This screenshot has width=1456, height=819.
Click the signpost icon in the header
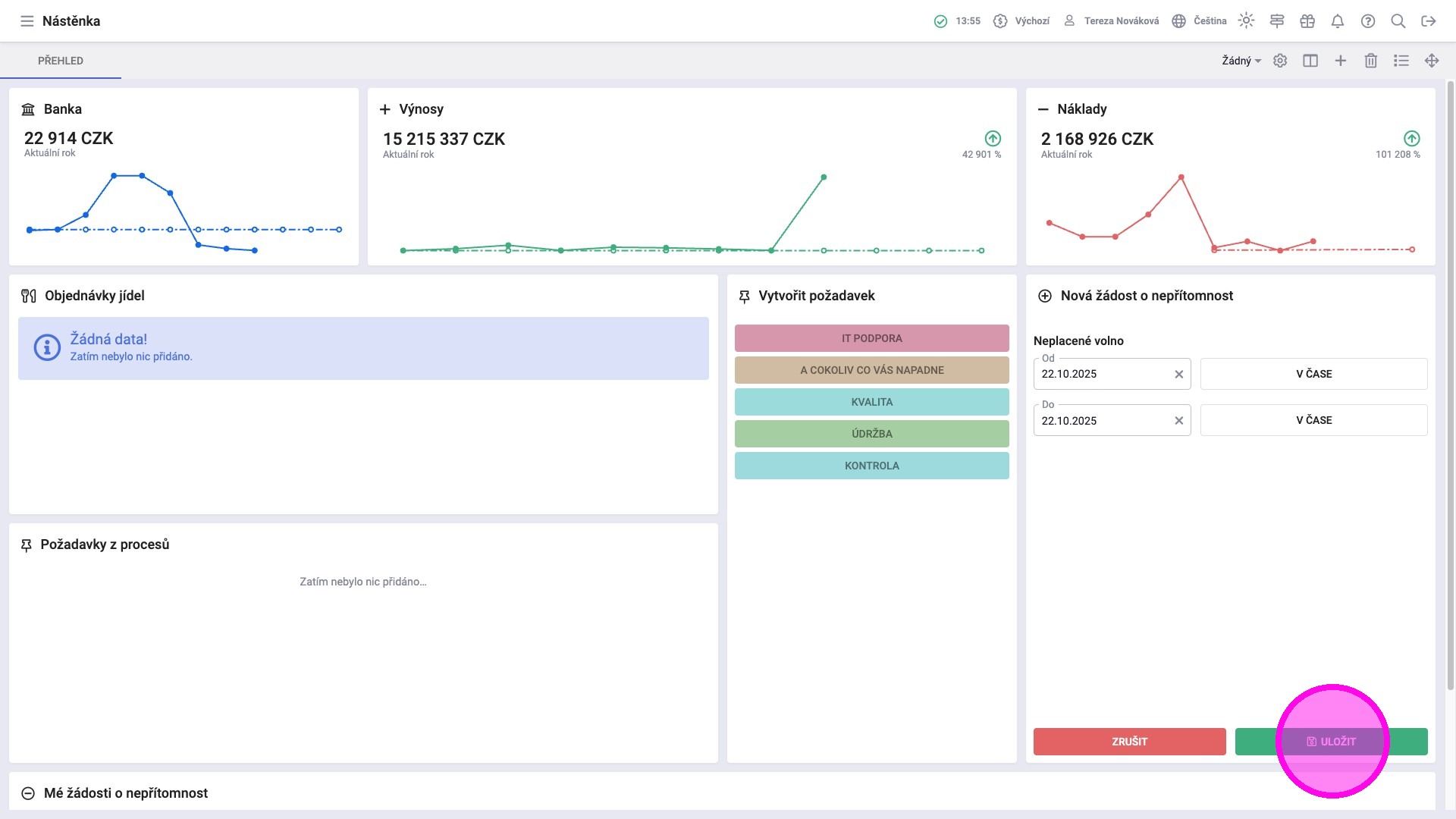[1277, 21]
